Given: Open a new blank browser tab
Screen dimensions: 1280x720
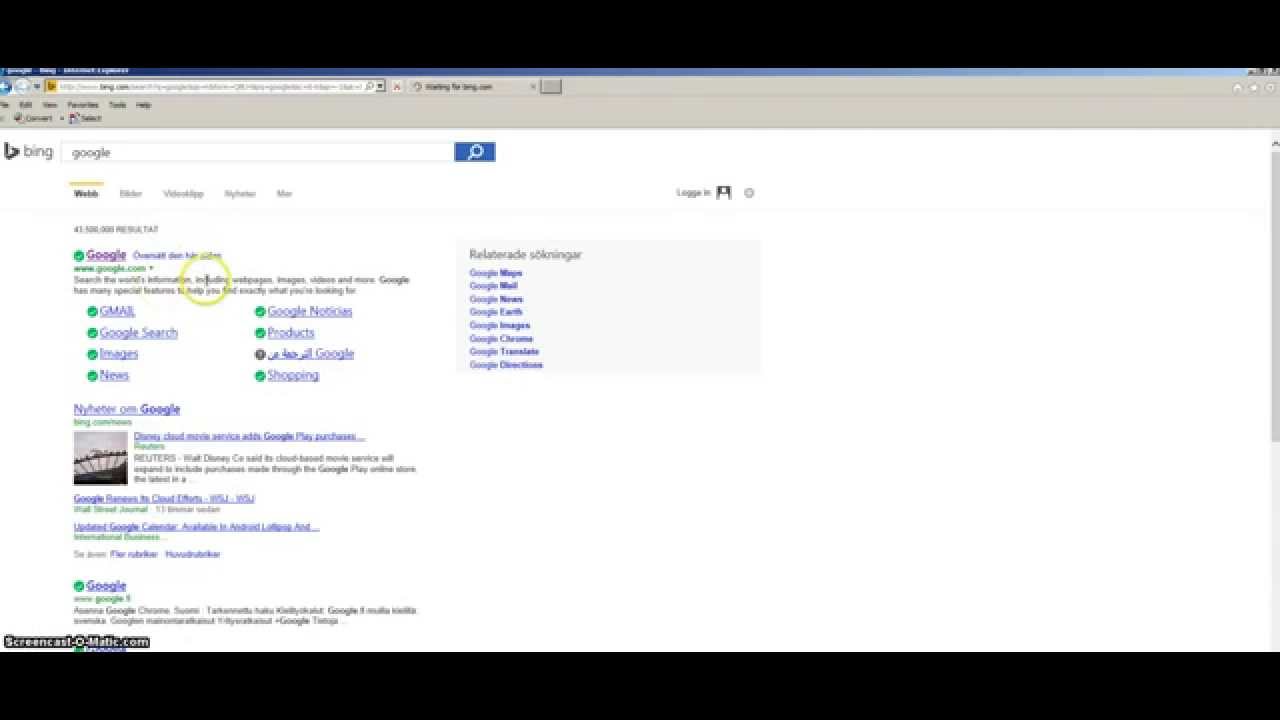Looking at the screenshot, I should pos(551,87).
